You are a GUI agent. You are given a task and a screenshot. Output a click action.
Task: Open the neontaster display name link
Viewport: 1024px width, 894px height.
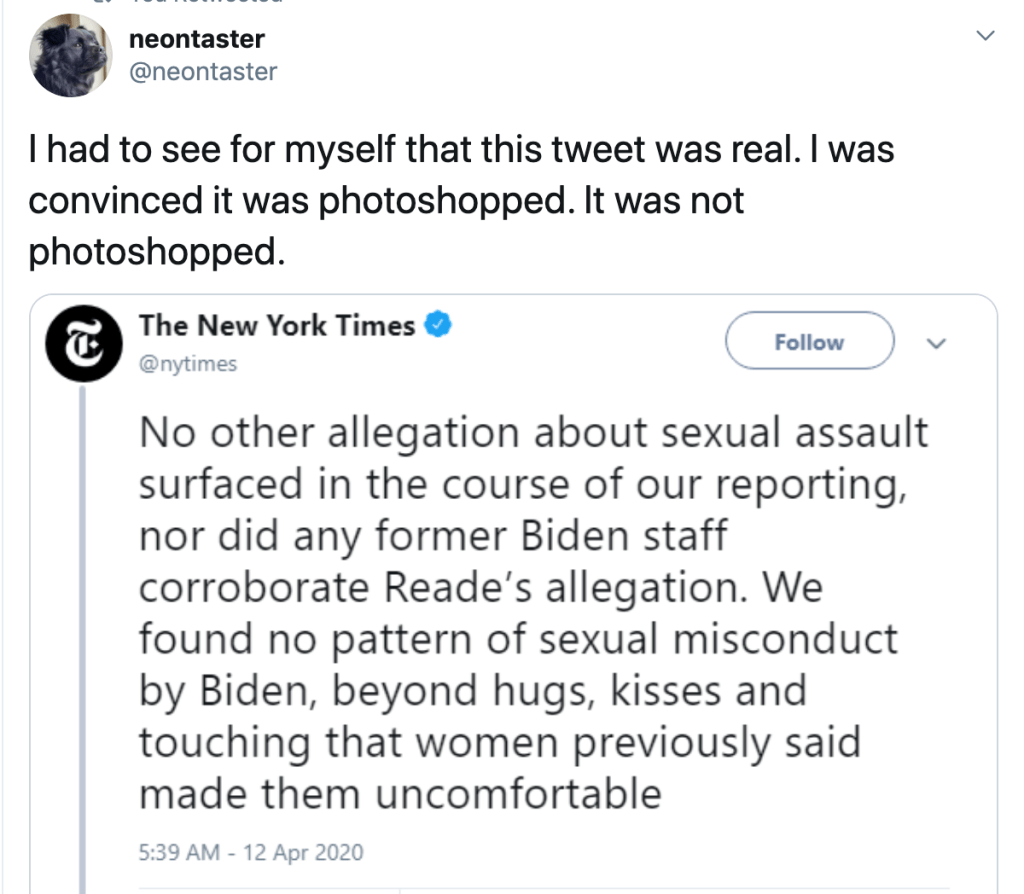(197, 40)
